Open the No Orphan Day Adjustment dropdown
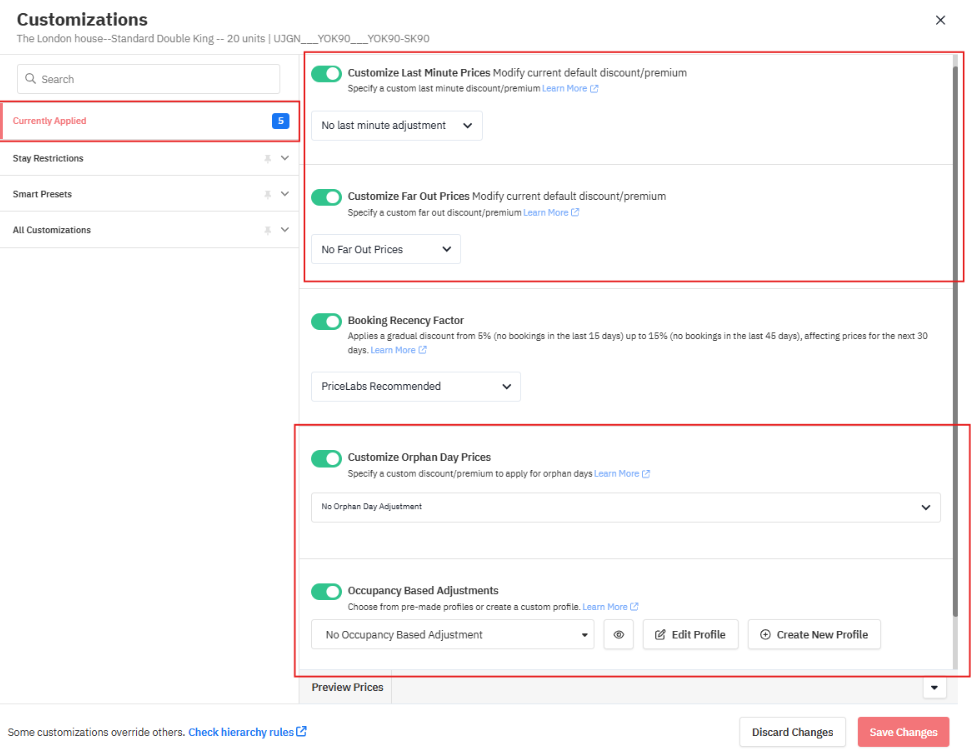Image resolution: width=977 pixels, height=749 pixels. (x=625, y=507)
